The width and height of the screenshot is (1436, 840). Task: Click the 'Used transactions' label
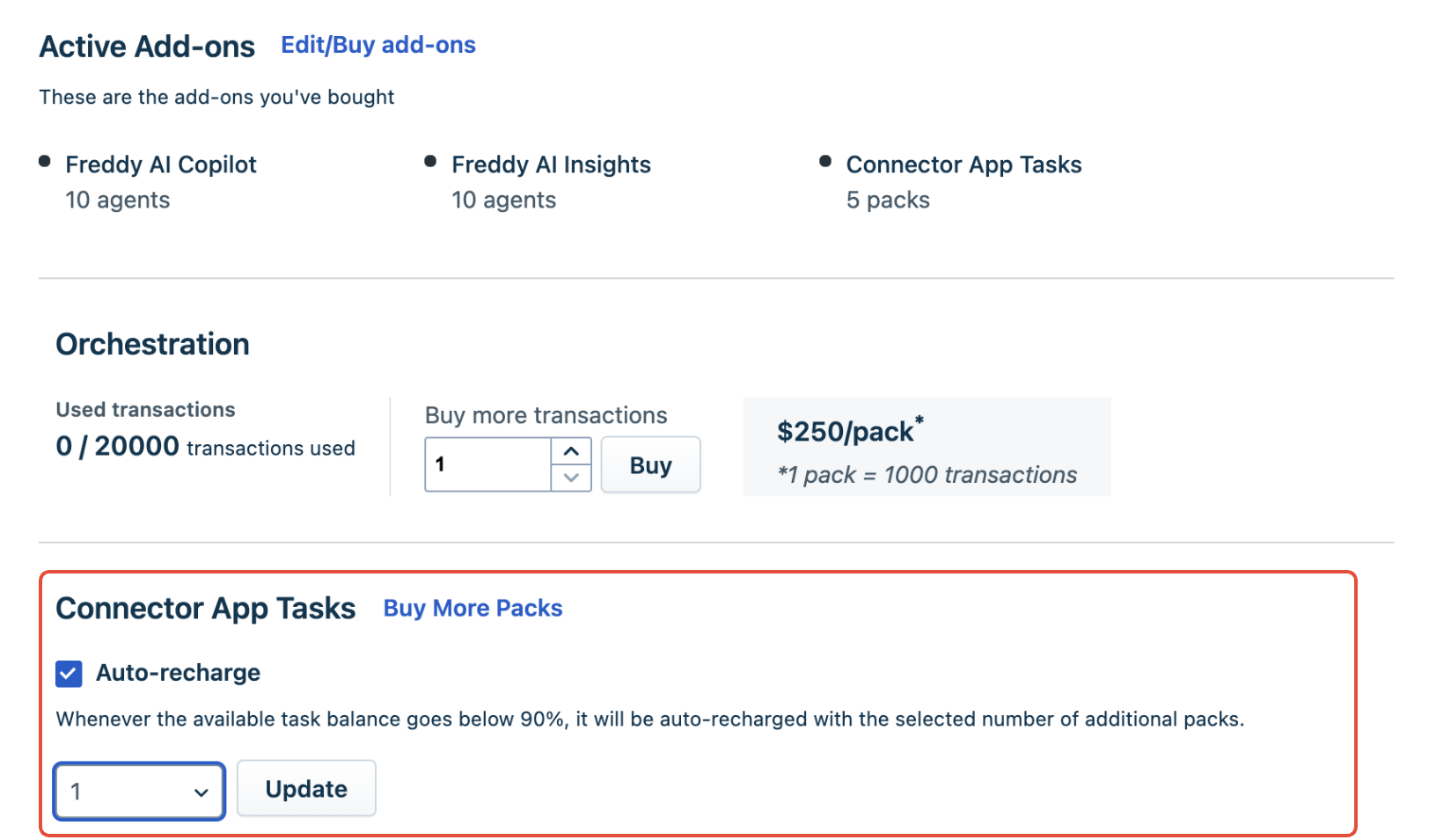click(x=145, y=409)
